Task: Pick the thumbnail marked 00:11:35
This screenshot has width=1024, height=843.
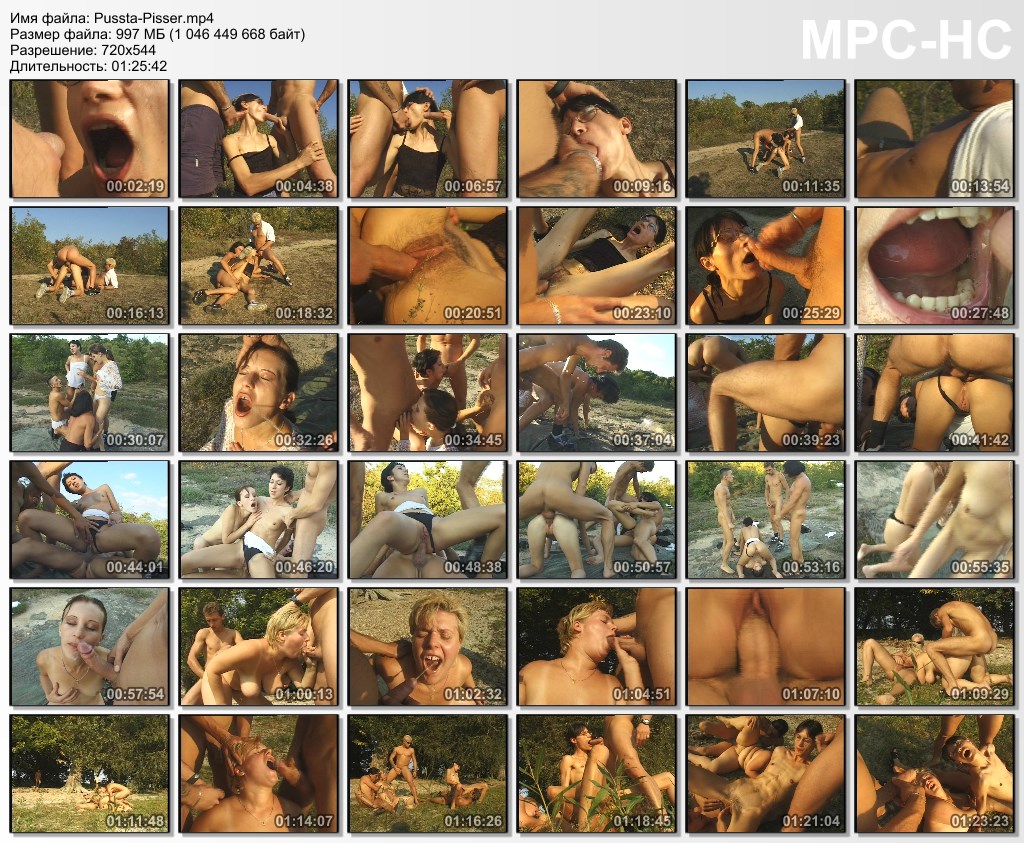Action: click(x=765, y=138)
